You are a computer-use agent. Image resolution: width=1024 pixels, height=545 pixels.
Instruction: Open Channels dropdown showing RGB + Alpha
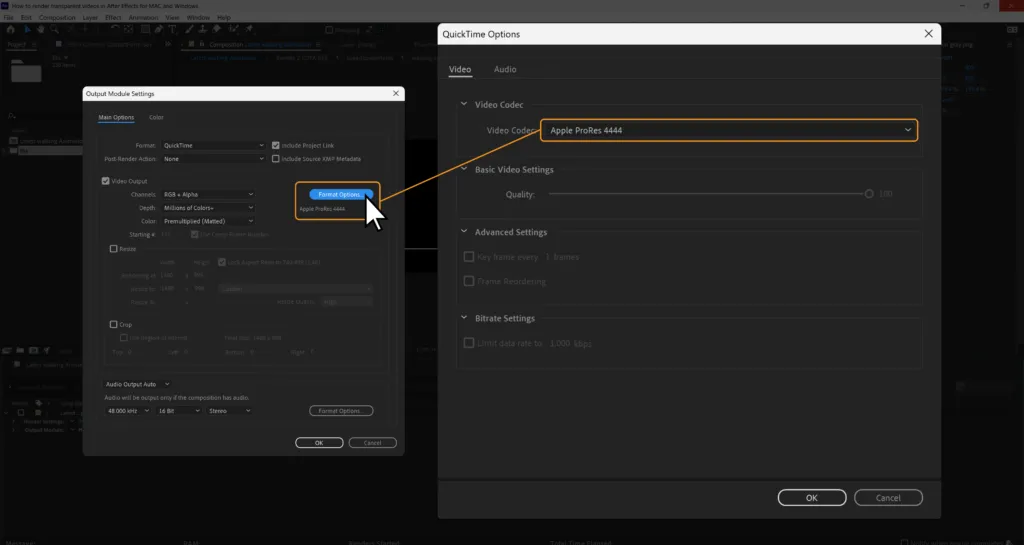pyautogui.click(x=208, y=195)
